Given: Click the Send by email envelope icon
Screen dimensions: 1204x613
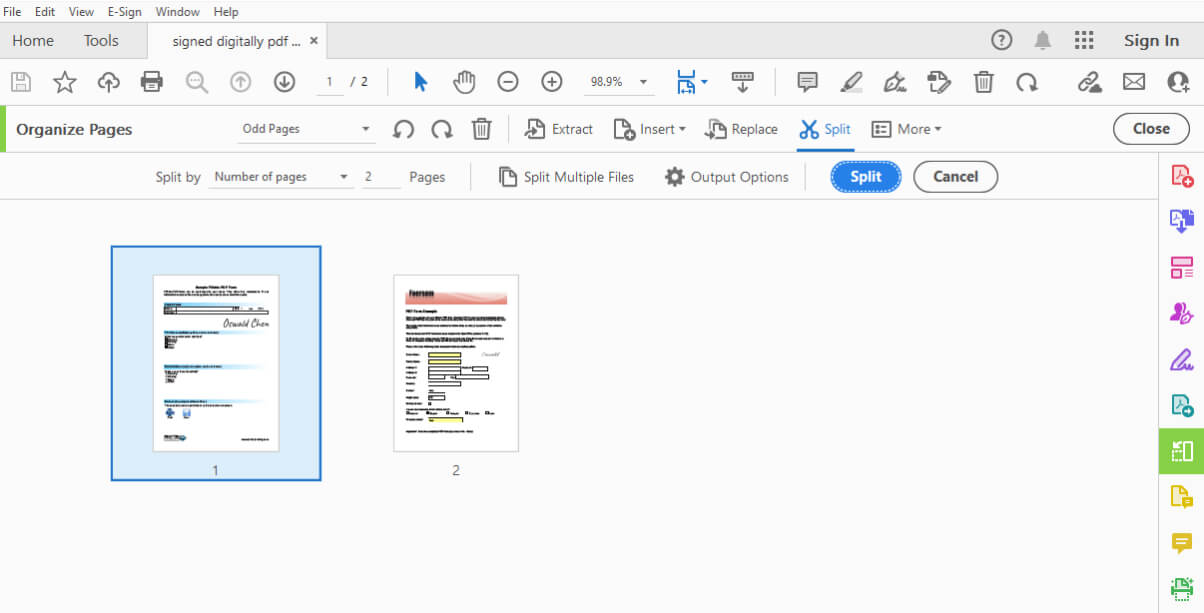Looking at the screenshot, I should (1133, 82).
